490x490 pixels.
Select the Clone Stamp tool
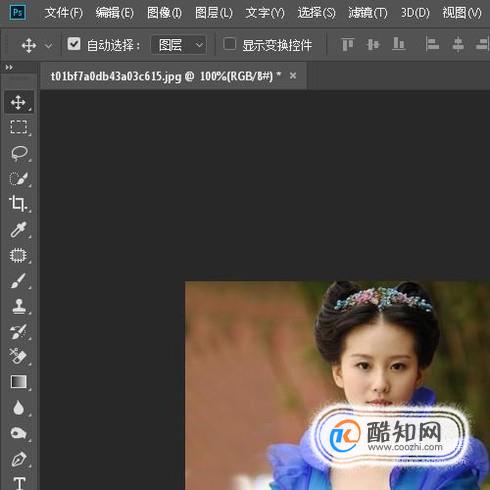19,306
